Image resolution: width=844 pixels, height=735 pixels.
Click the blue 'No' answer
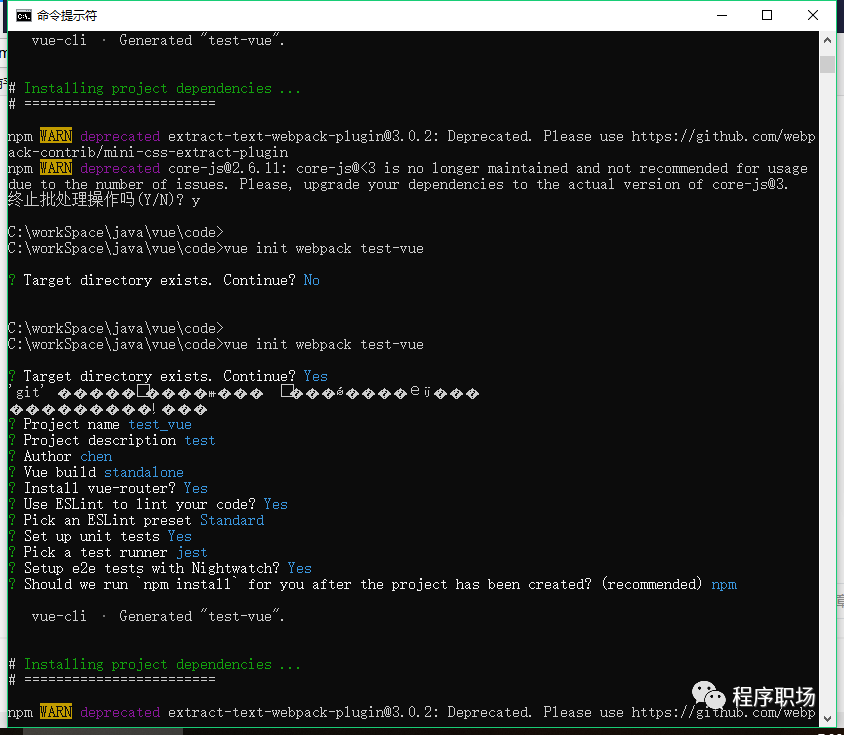pyautogui.click(x=312, y=280)
